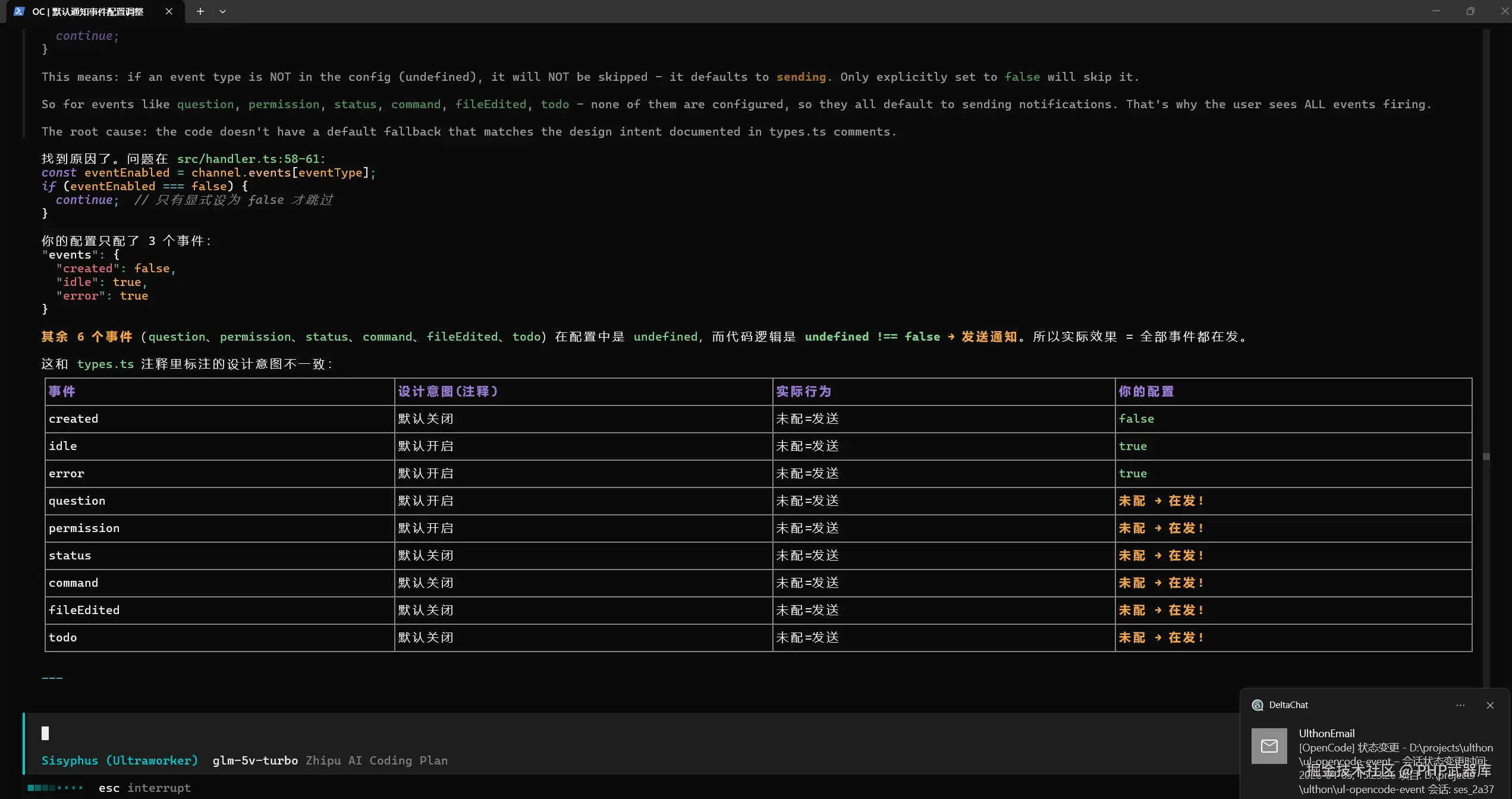1512x799 pixels.
Task: Expand the new-tab profile dropdown chevron
Action: [x=222, y=11]
